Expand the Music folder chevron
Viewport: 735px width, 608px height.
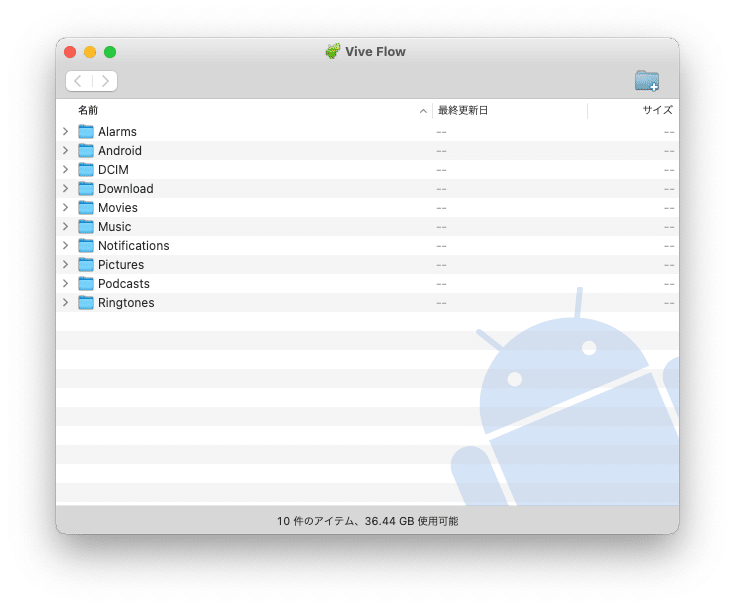pos(66,226)
